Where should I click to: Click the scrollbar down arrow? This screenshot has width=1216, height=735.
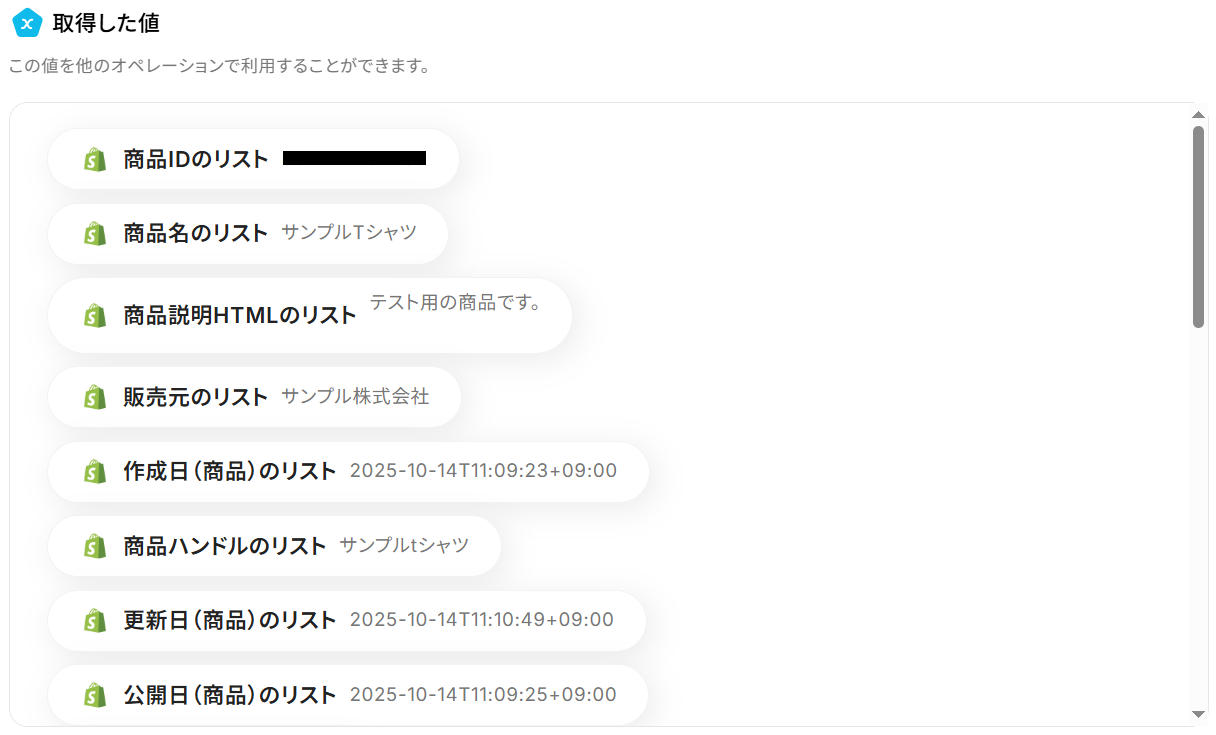[x=1198, y=714]
